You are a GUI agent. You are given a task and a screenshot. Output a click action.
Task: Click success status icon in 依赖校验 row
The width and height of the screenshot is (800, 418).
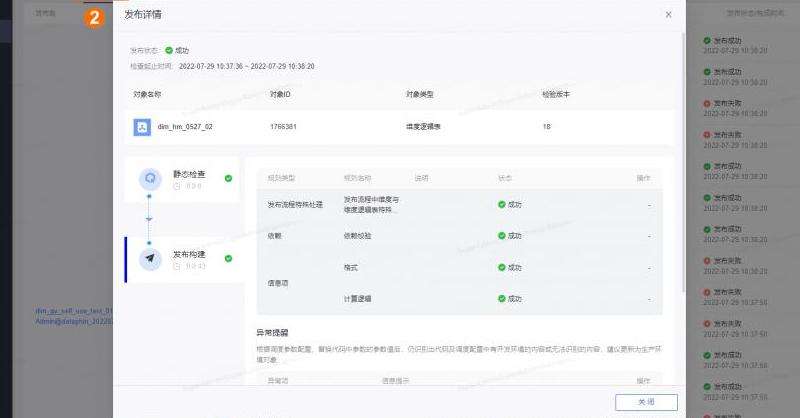pos(502,236)
